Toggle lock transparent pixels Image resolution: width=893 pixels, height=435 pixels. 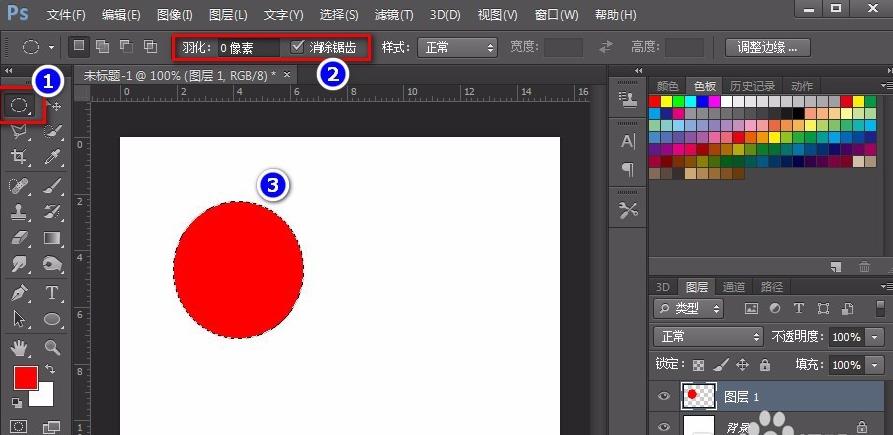(699, 364)
